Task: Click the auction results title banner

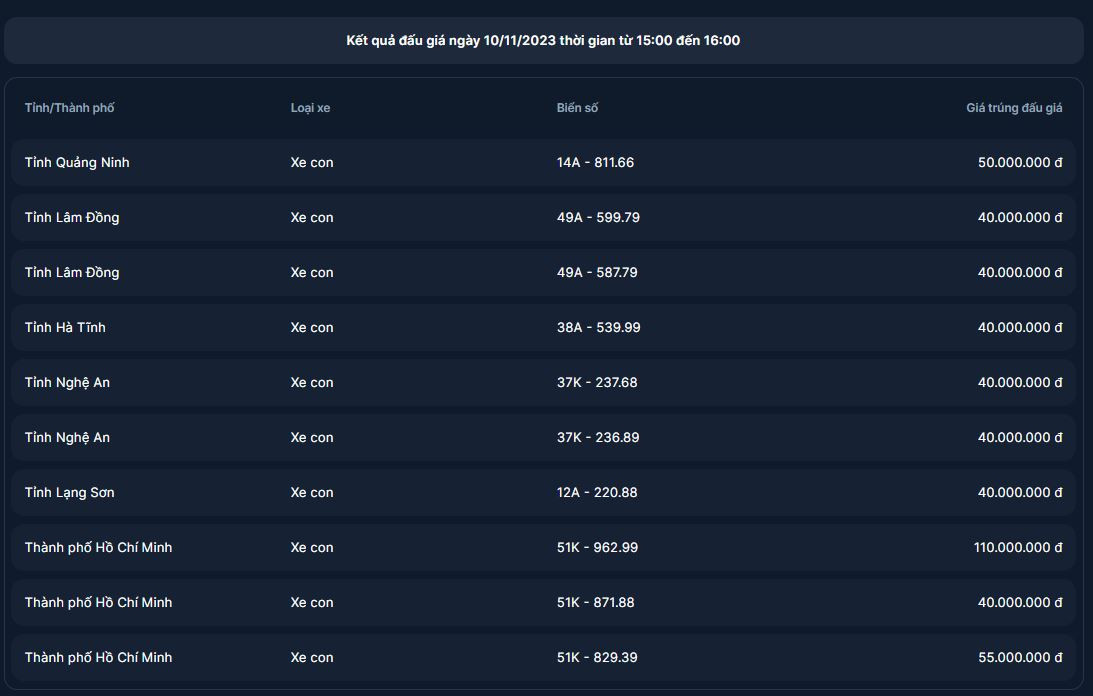Action: click(x=543, y=41)
